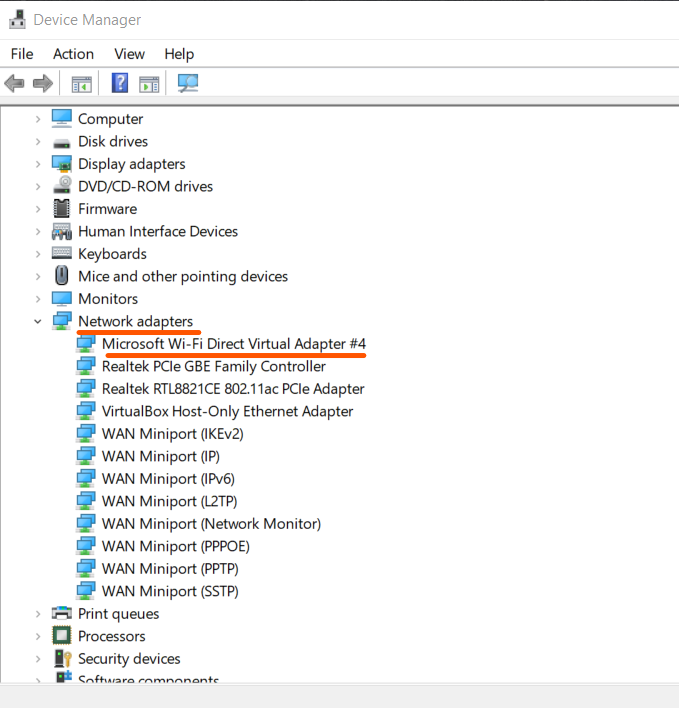Click the Print queues printer icon
Image resolution: width=679 pixels, height=708 pixels.
coord(61,613)
